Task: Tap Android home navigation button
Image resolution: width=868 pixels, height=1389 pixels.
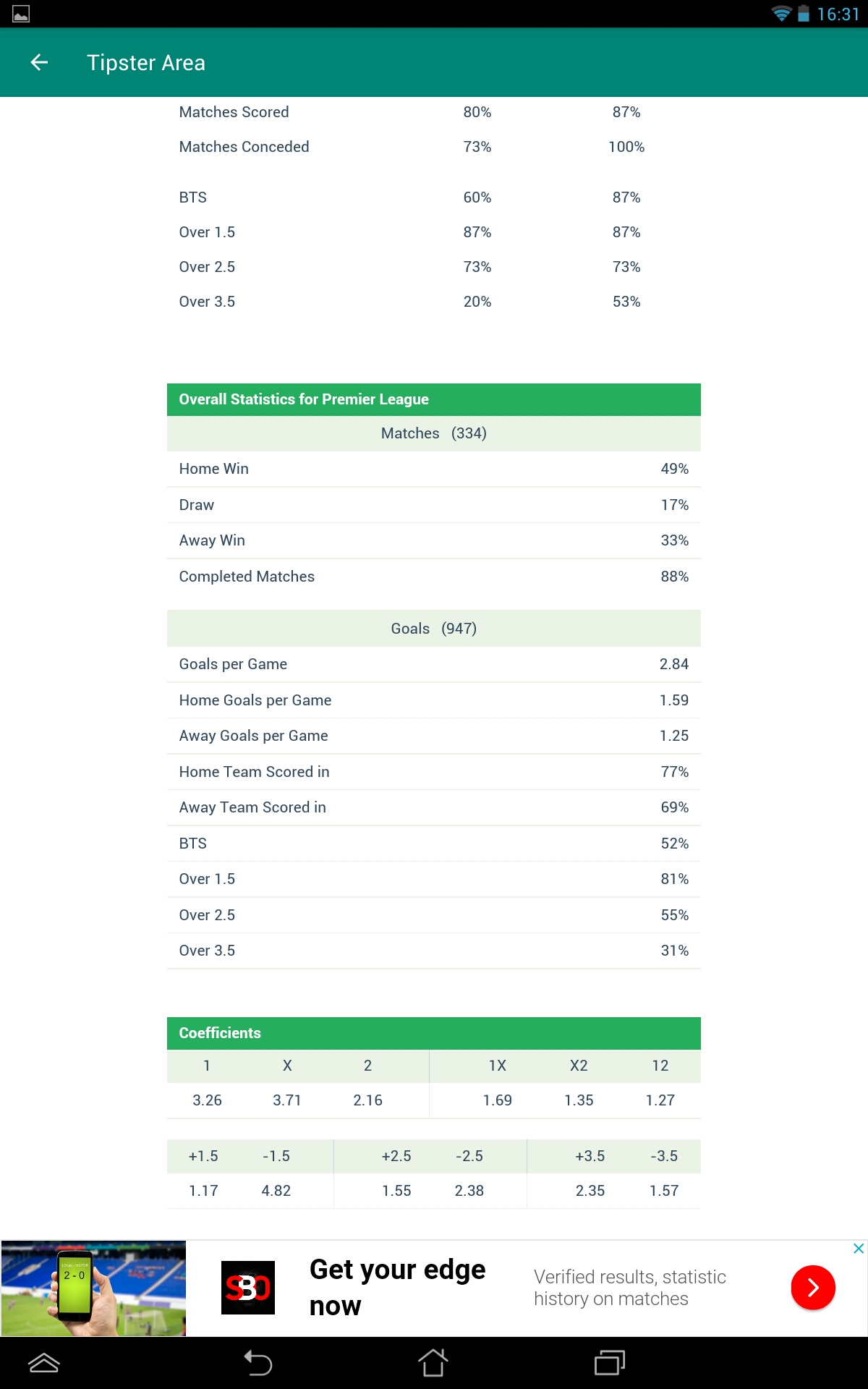Action: click(x=433, y=1363)
